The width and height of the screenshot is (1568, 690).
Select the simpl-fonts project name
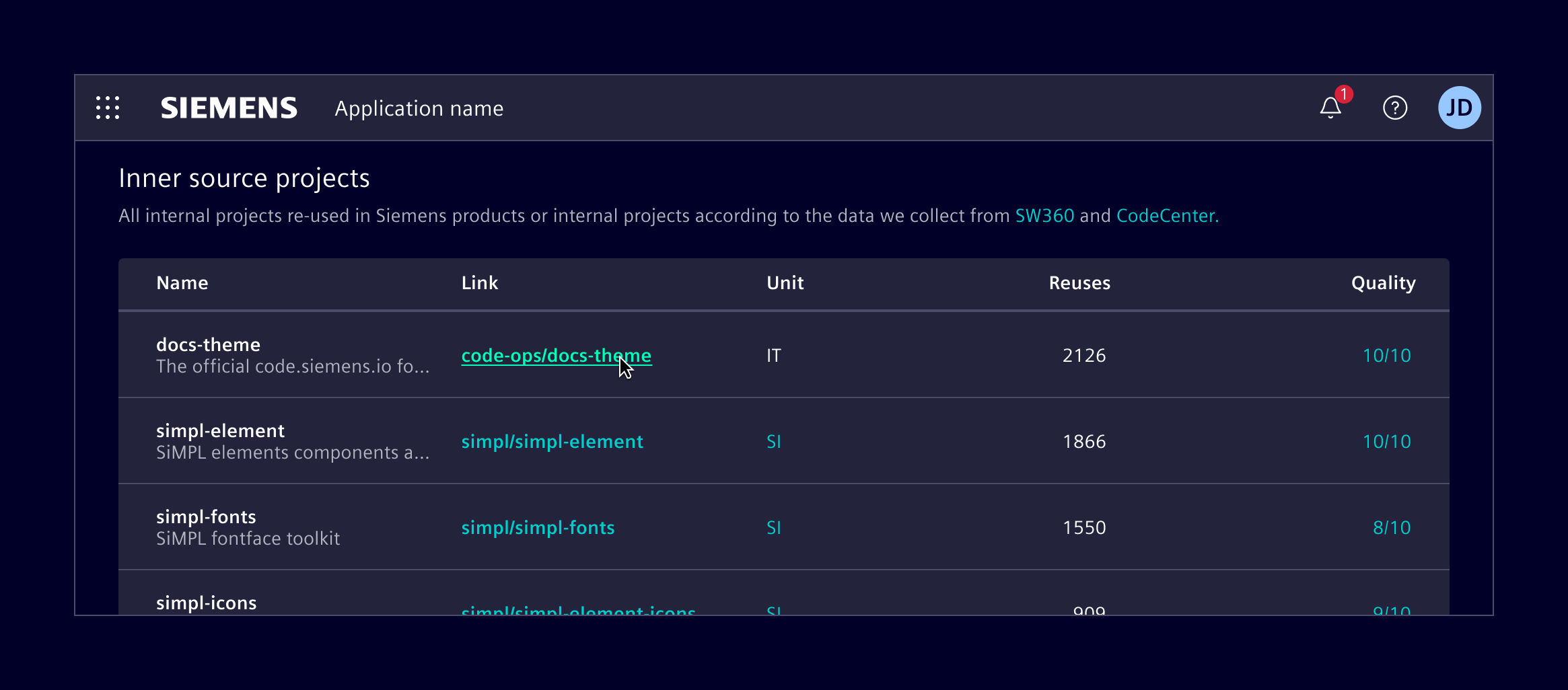pos(206,516)
